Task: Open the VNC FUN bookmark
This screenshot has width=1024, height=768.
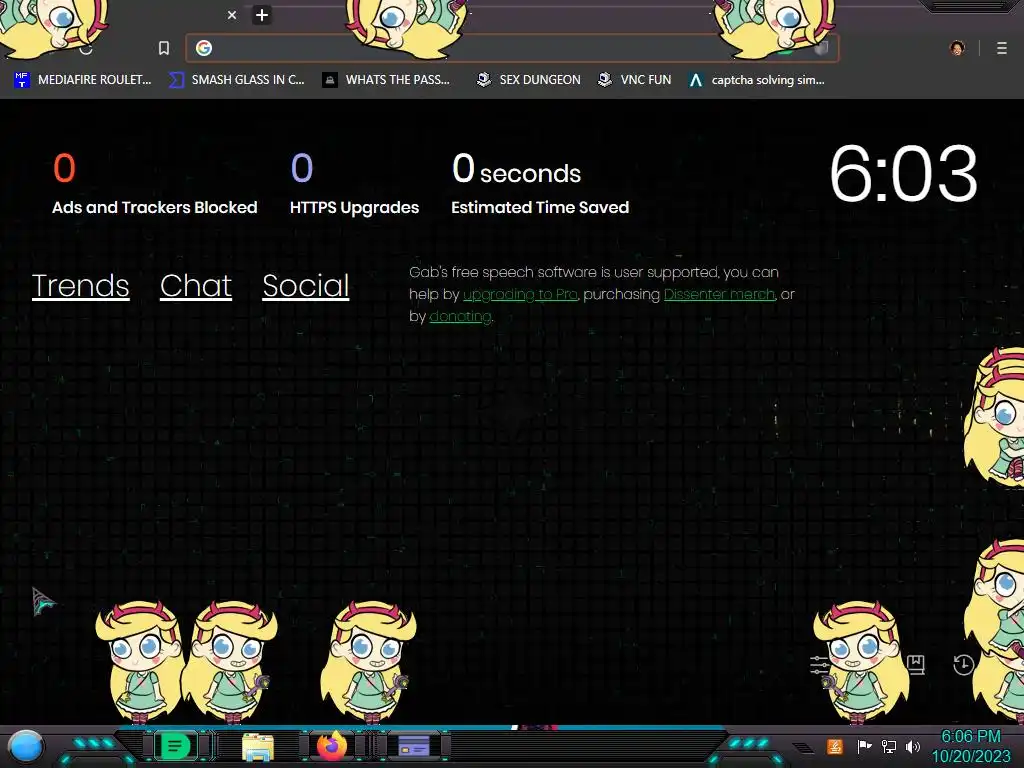Action: click(635, 80)
